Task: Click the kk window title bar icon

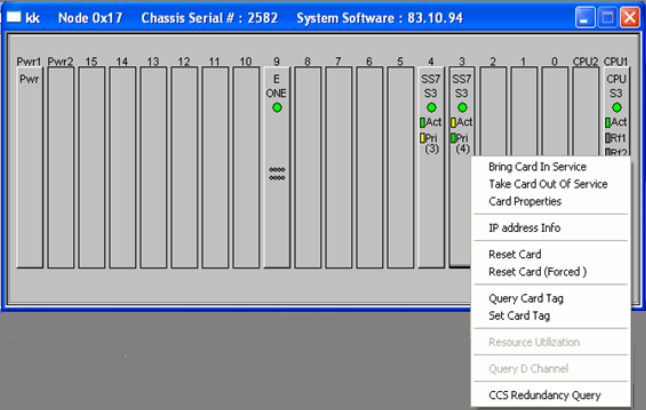Action: pos(14,17)
